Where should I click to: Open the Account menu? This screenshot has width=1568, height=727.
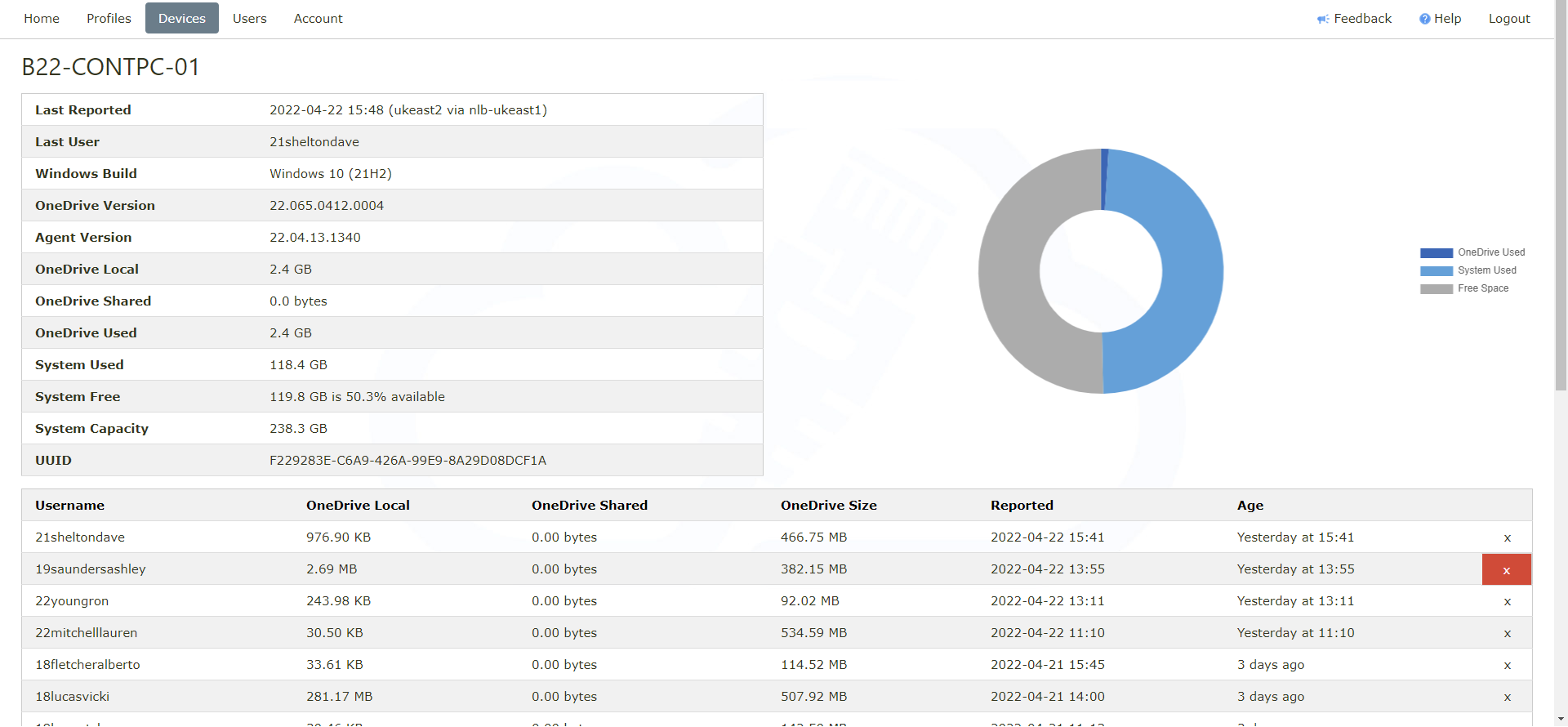pyautogui.click(x=318, y=19)
